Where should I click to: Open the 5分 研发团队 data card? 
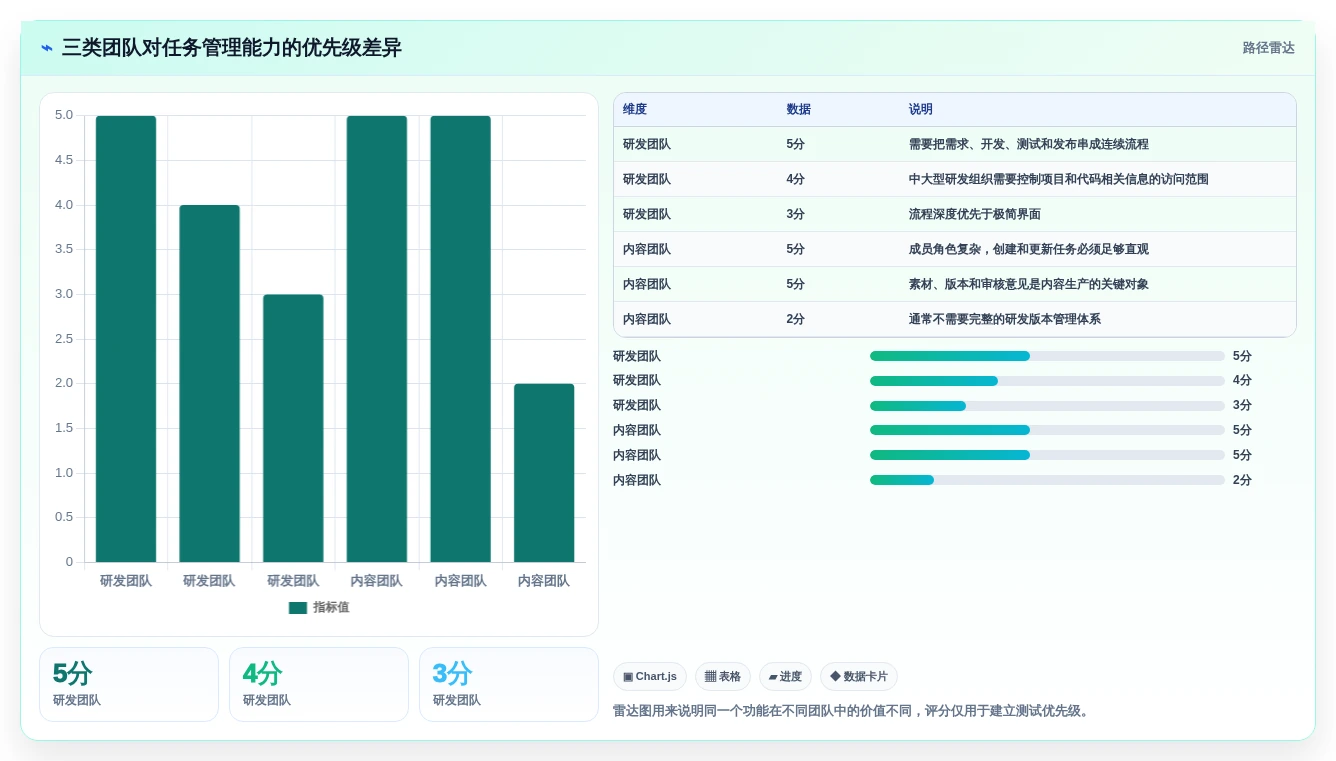(x=129, y=684)
